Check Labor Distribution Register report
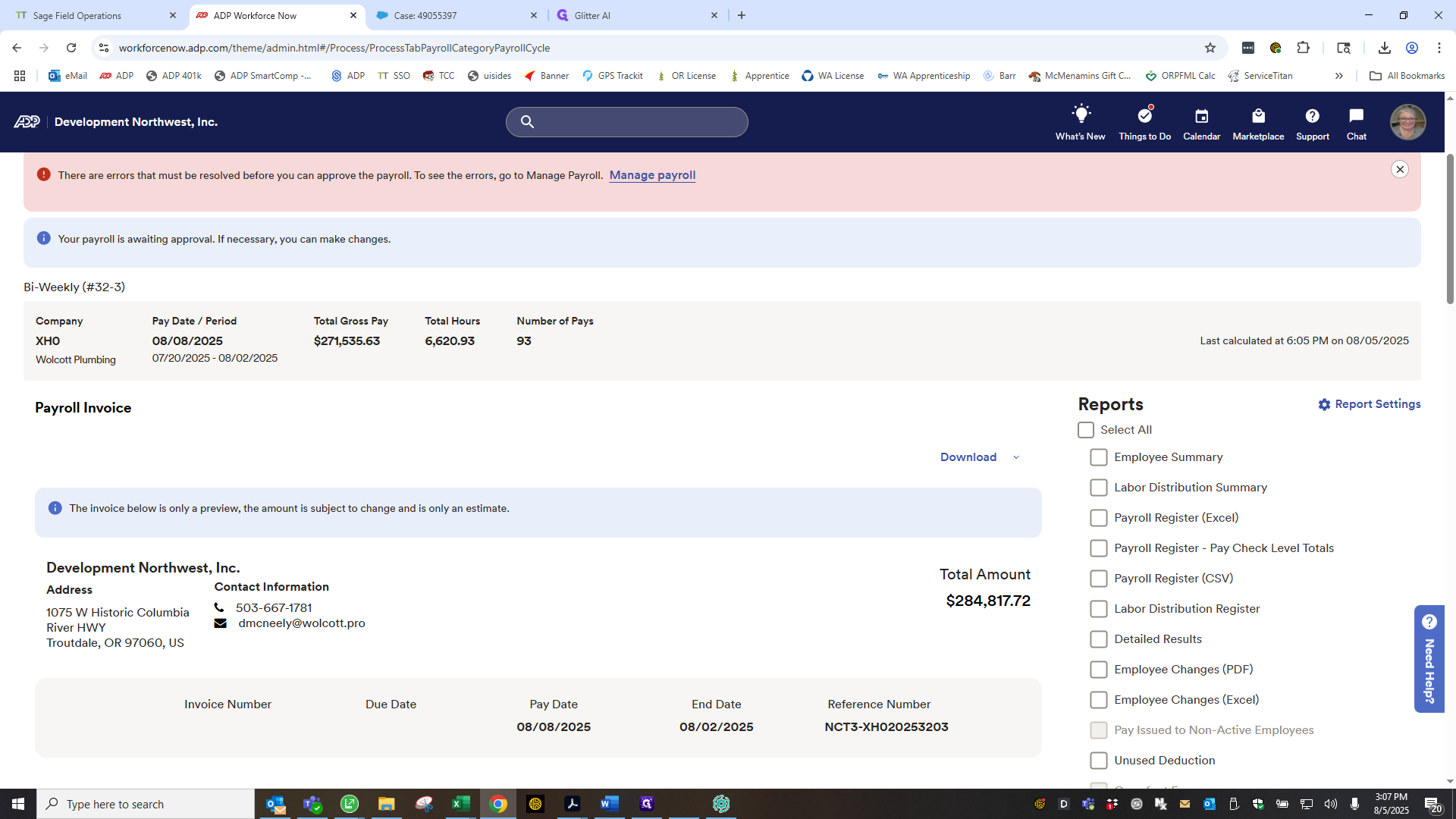 coord(1098,609)
